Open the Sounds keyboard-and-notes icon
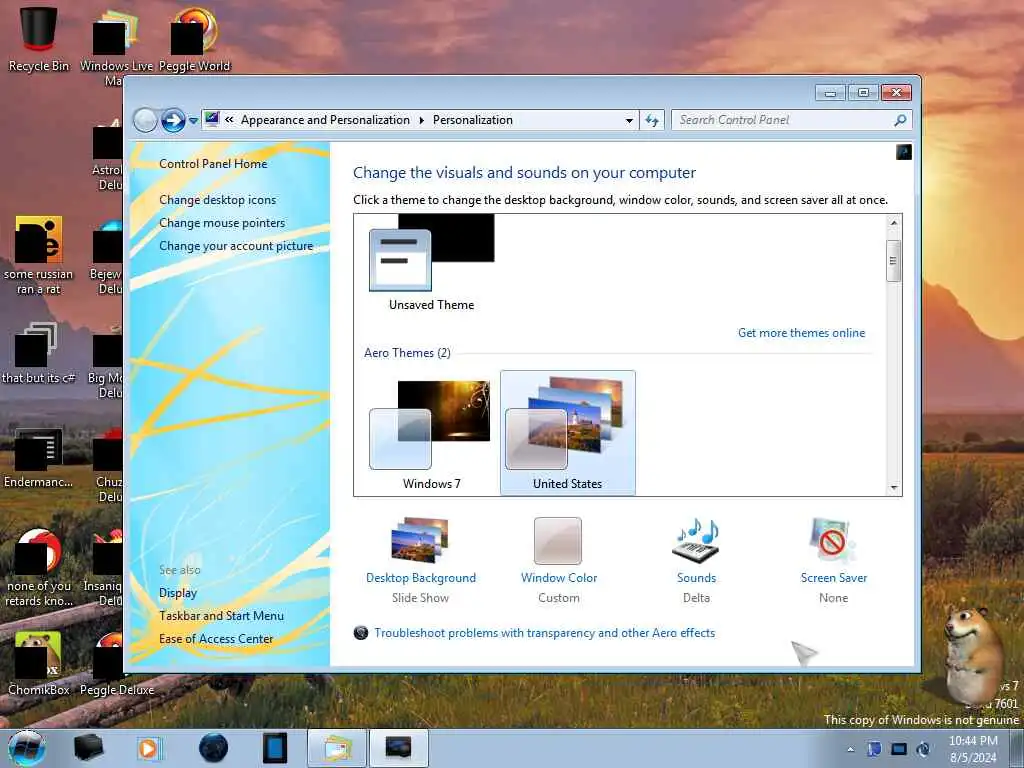The height and width of the screenshot is (768, 1024). (696, 541)
